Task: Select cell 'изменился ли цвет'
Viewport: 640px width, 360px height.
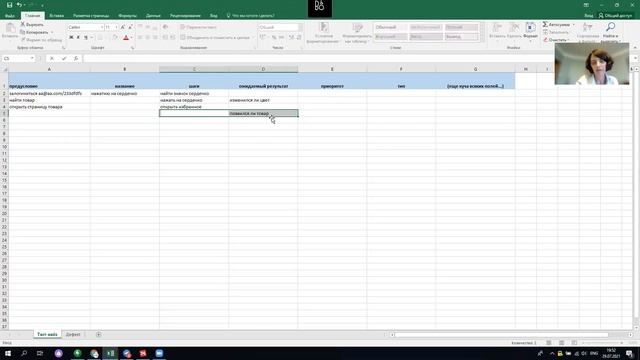Action: (x=263, y=100)
